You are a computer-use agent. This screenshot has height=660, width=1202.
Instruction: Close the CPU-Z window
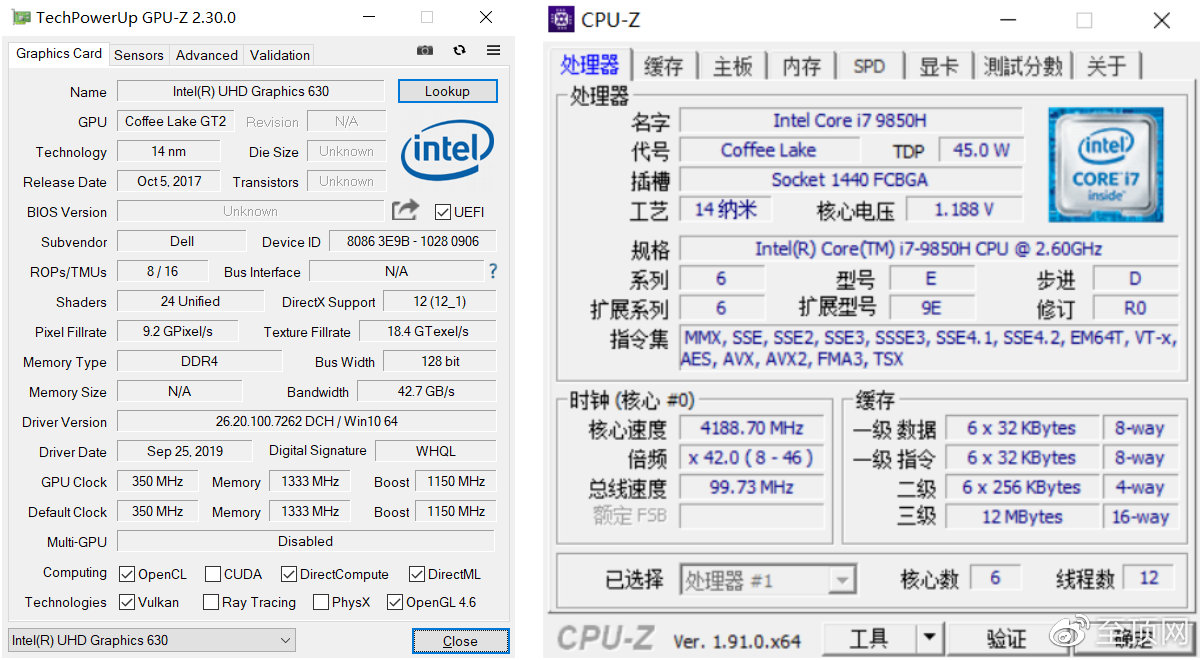[x=1162, y=20]
